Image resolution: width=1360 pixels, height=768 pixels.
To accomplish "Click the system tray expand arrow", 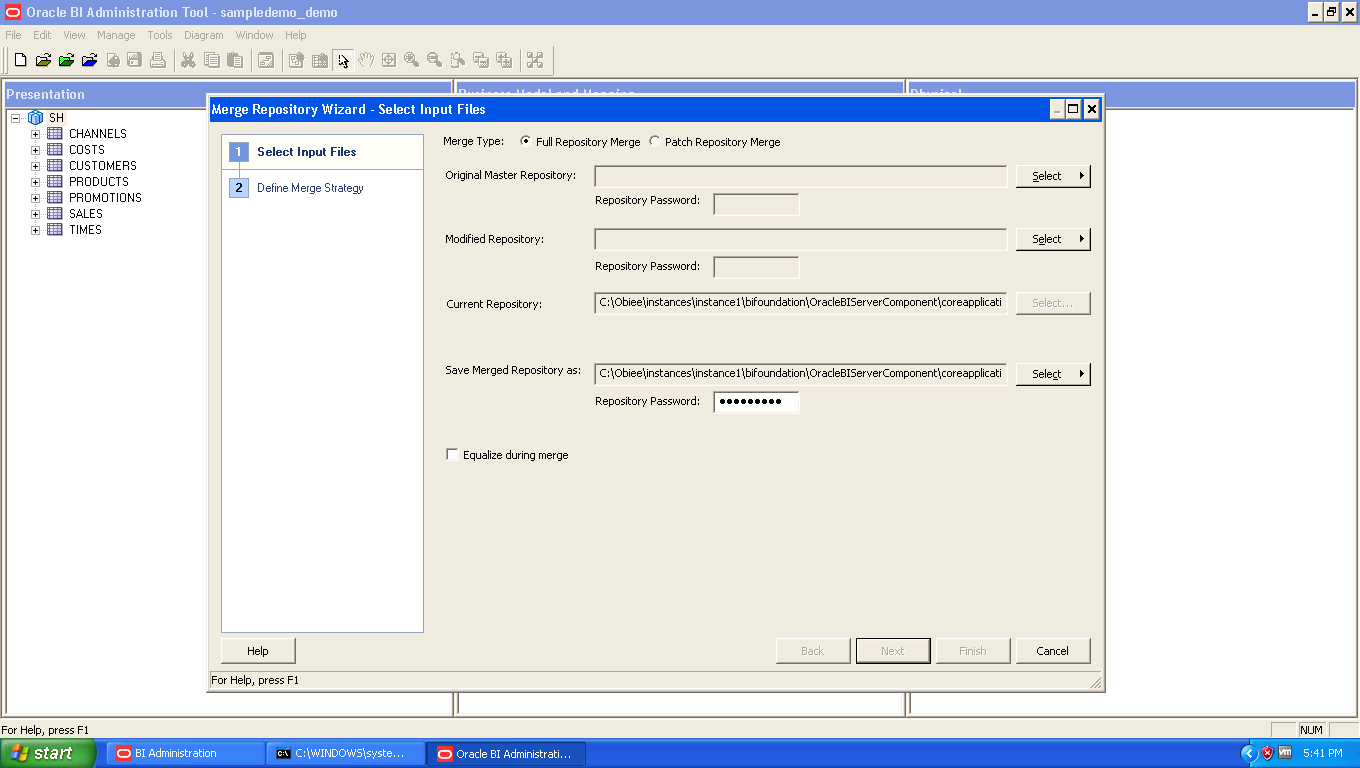I will (1248, 753).
